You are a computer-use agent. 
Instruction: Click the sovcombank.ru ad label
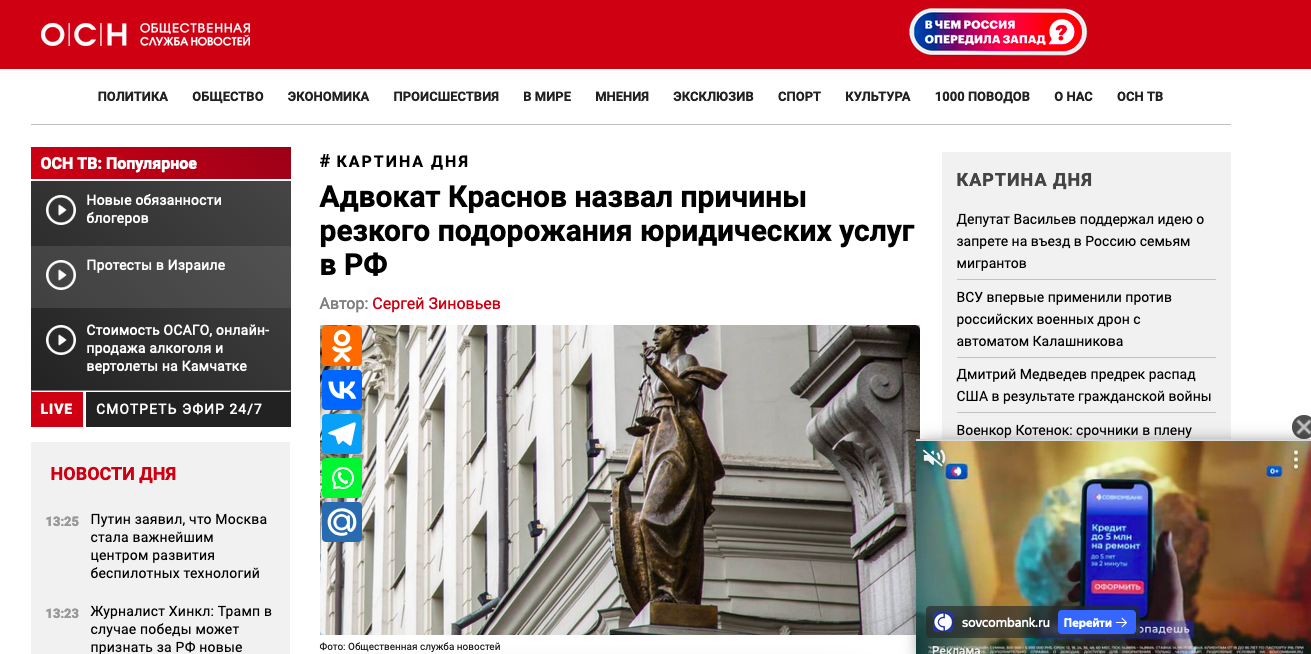[x=1005, y=622]
